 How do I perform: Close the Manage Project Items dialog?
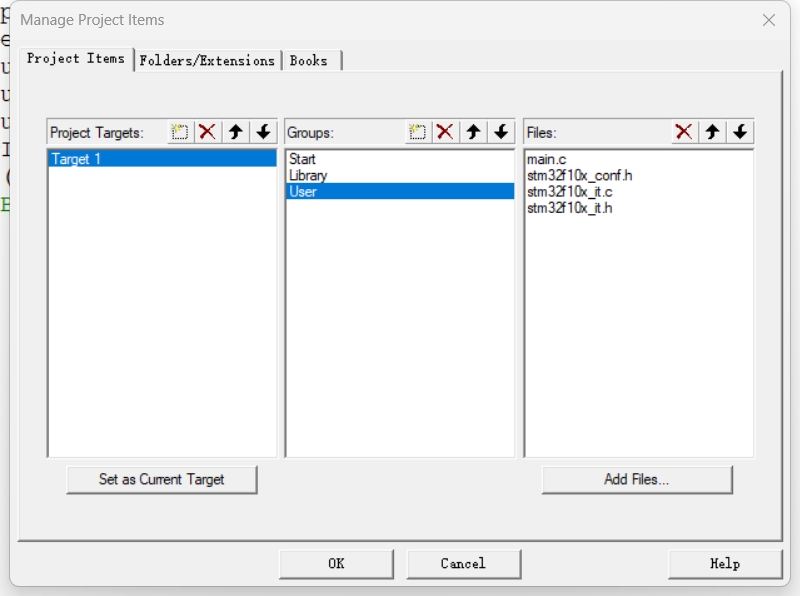(x=769, y=20)
